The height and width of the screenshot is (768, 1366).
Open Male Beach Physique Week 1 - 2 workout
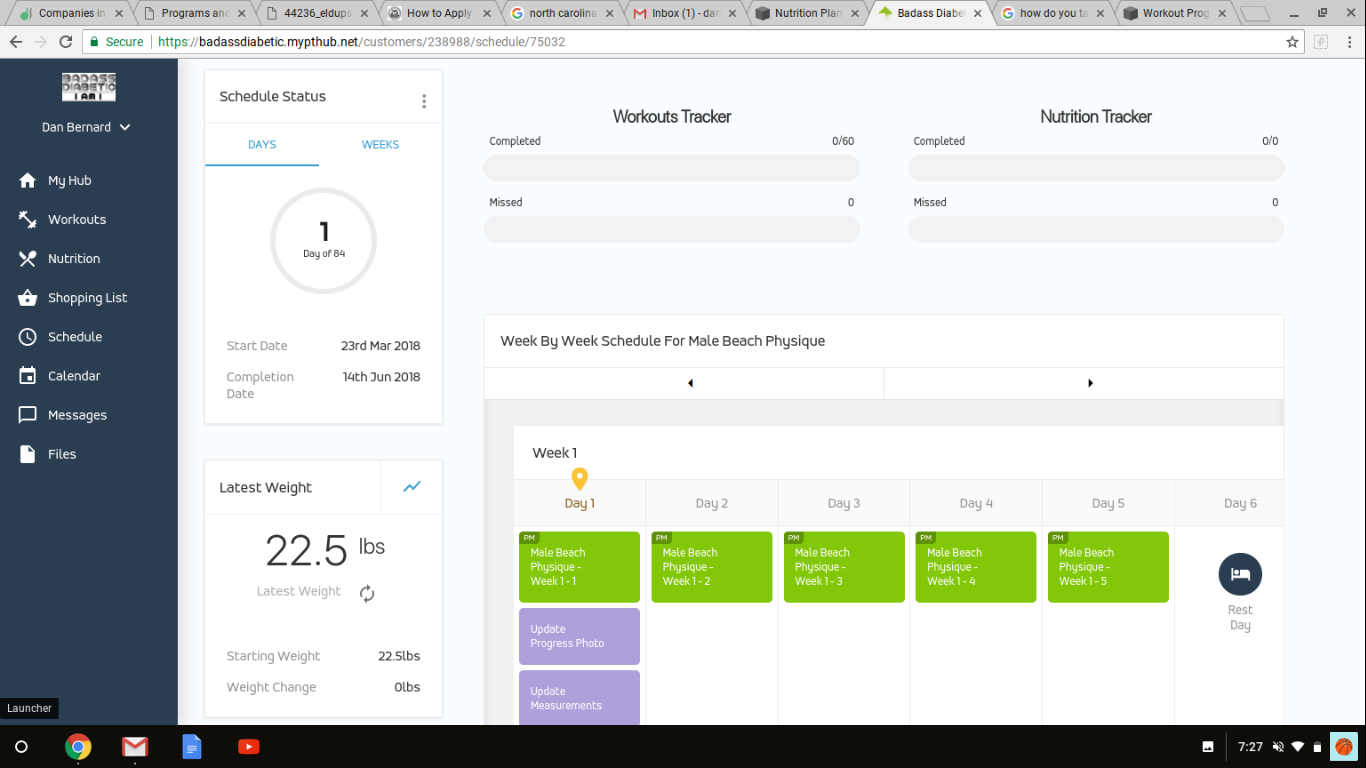(x=711, y=567)
